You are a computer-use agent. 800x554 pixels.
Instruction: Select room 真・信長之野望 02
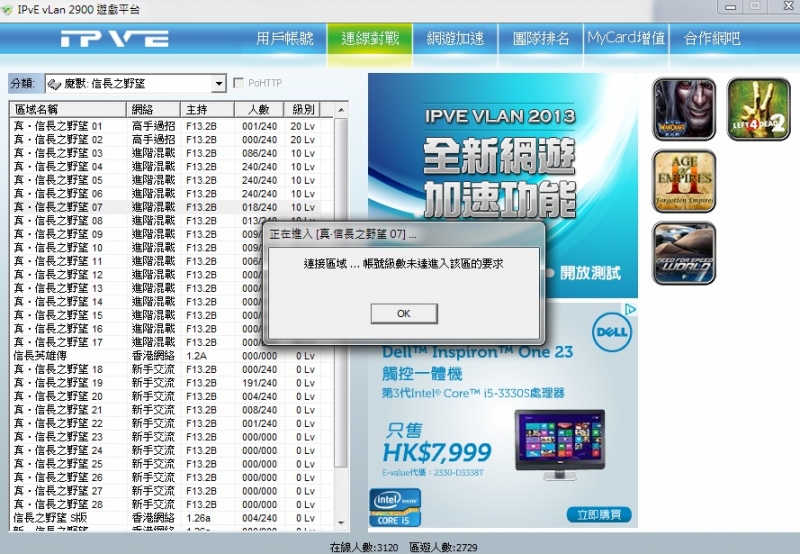coord(171,139)
